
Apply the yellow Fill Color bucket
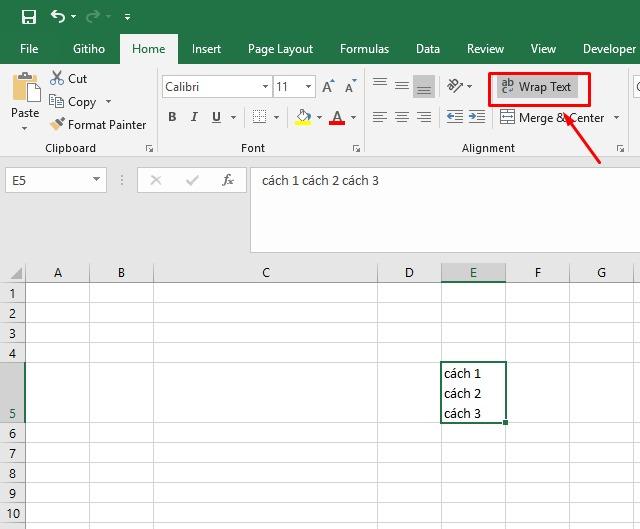(303, 117)
